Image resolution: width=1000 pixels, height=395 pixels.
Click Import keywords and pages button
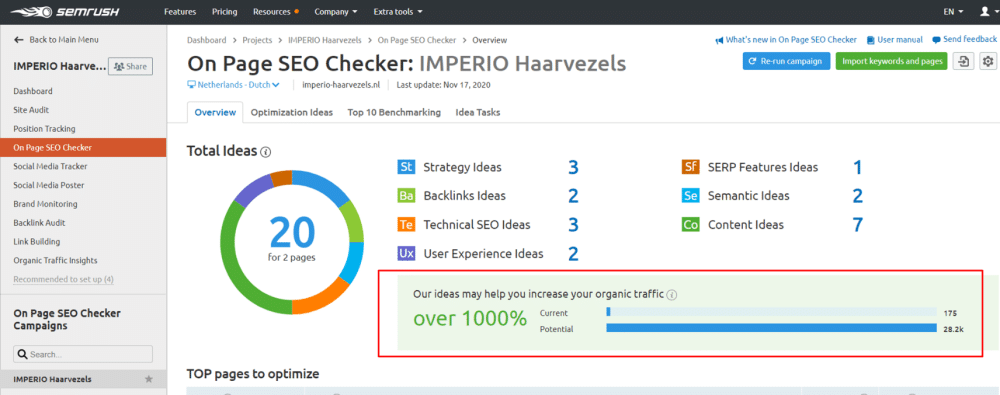pyautogui.click(x=891, y=61)
